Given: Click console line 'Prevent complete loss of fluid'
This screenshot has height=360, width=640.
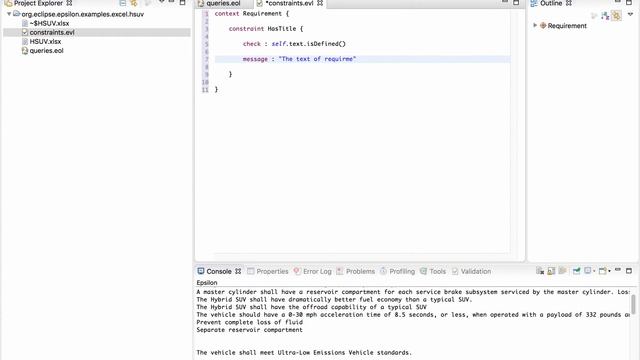Looking at the screenshot, I should click(x=249, y=322).
